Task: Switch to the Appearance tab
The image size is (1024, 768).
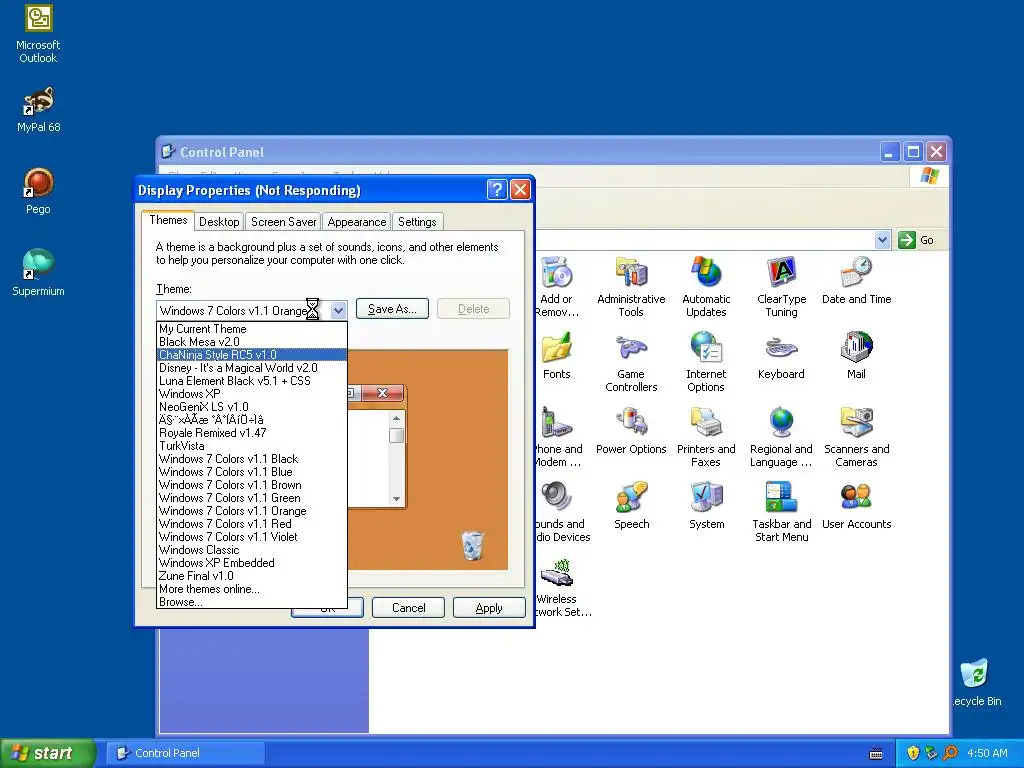Action: point(357,222)
